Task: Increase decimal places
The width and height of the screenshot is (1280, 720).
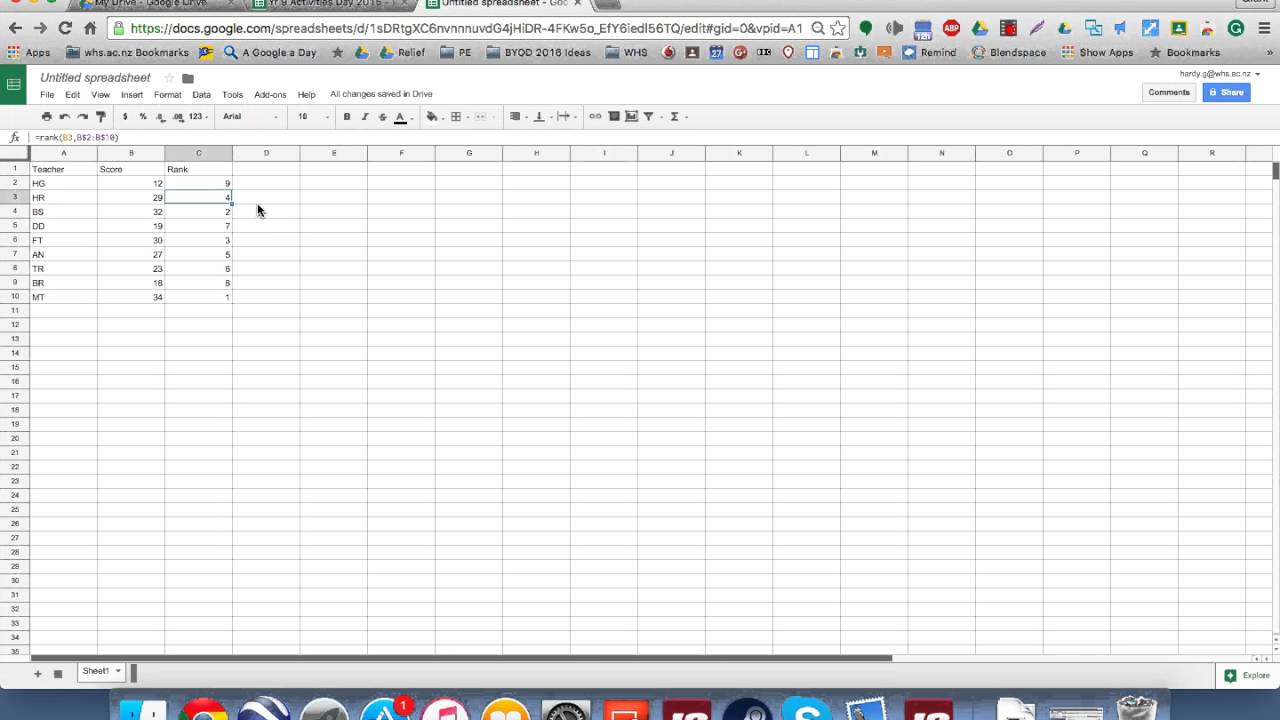Action: point(178,117)
